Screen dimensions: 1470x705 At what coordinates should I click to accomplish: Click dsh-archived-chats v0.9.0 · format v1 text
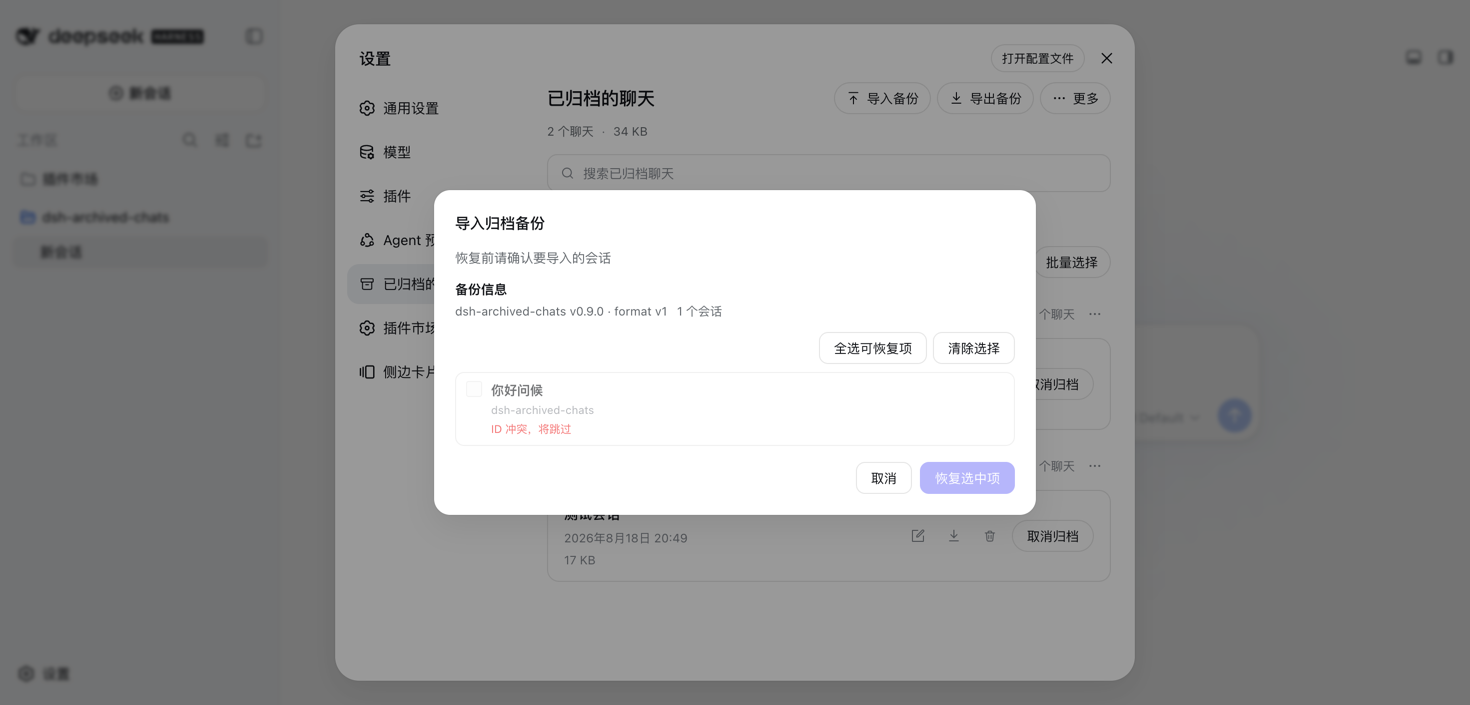(x=561, y=312)
